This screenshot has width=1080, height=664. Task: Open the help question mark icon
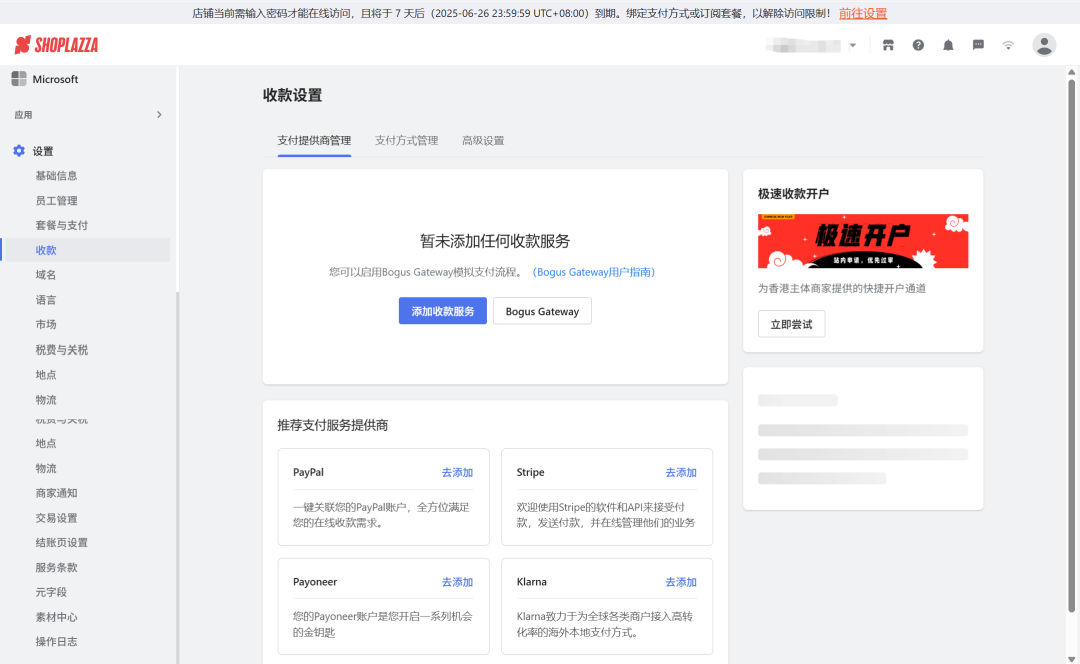[x=918, y=45]
